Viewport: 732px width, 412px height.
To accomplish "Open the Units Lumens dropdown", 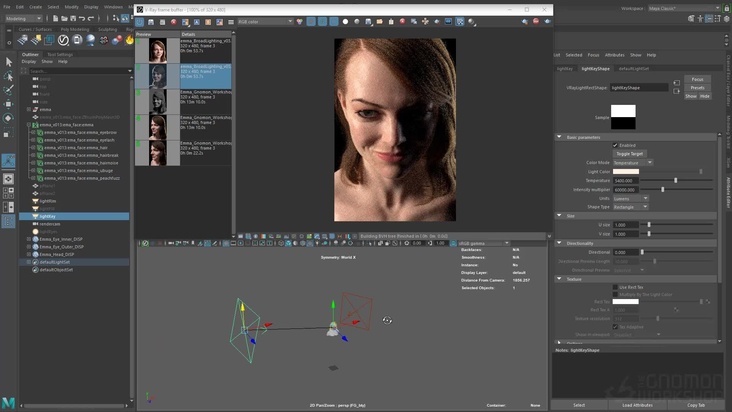I will pos(630,198).
